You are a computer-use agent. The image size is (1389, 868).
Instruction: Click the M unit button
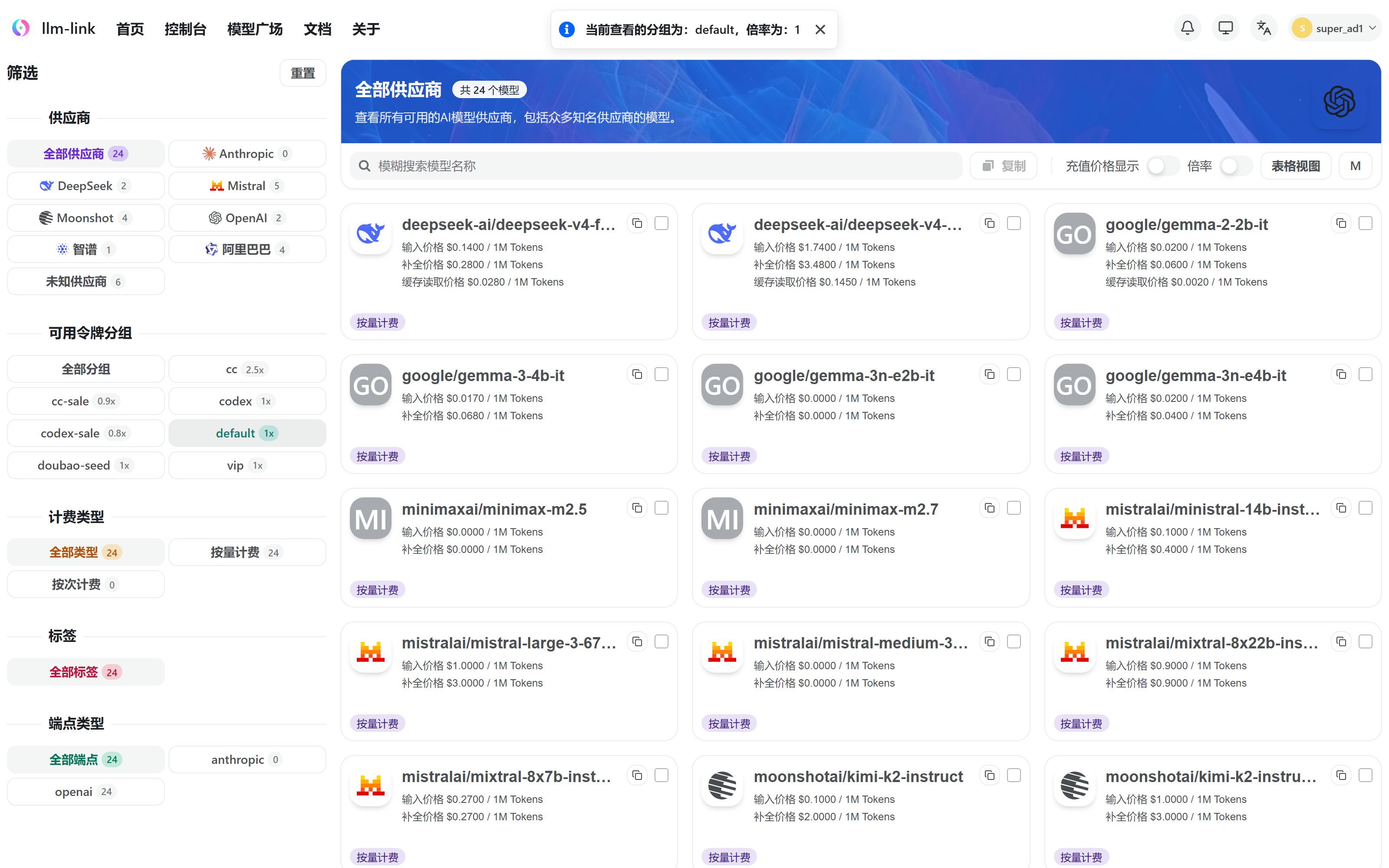click(1355, 166)
